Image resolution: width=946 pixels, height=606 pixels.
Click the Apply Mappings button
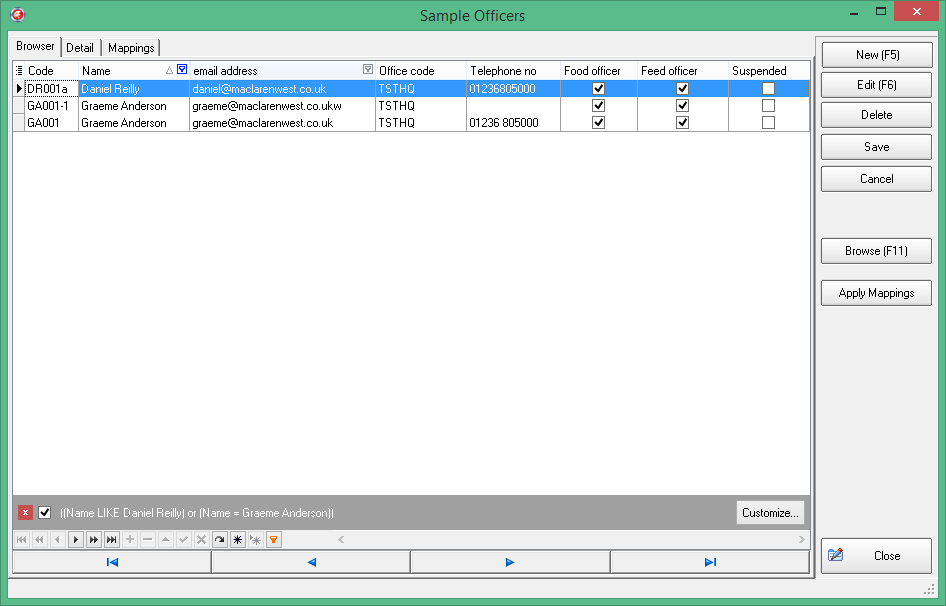click(877, 293)
